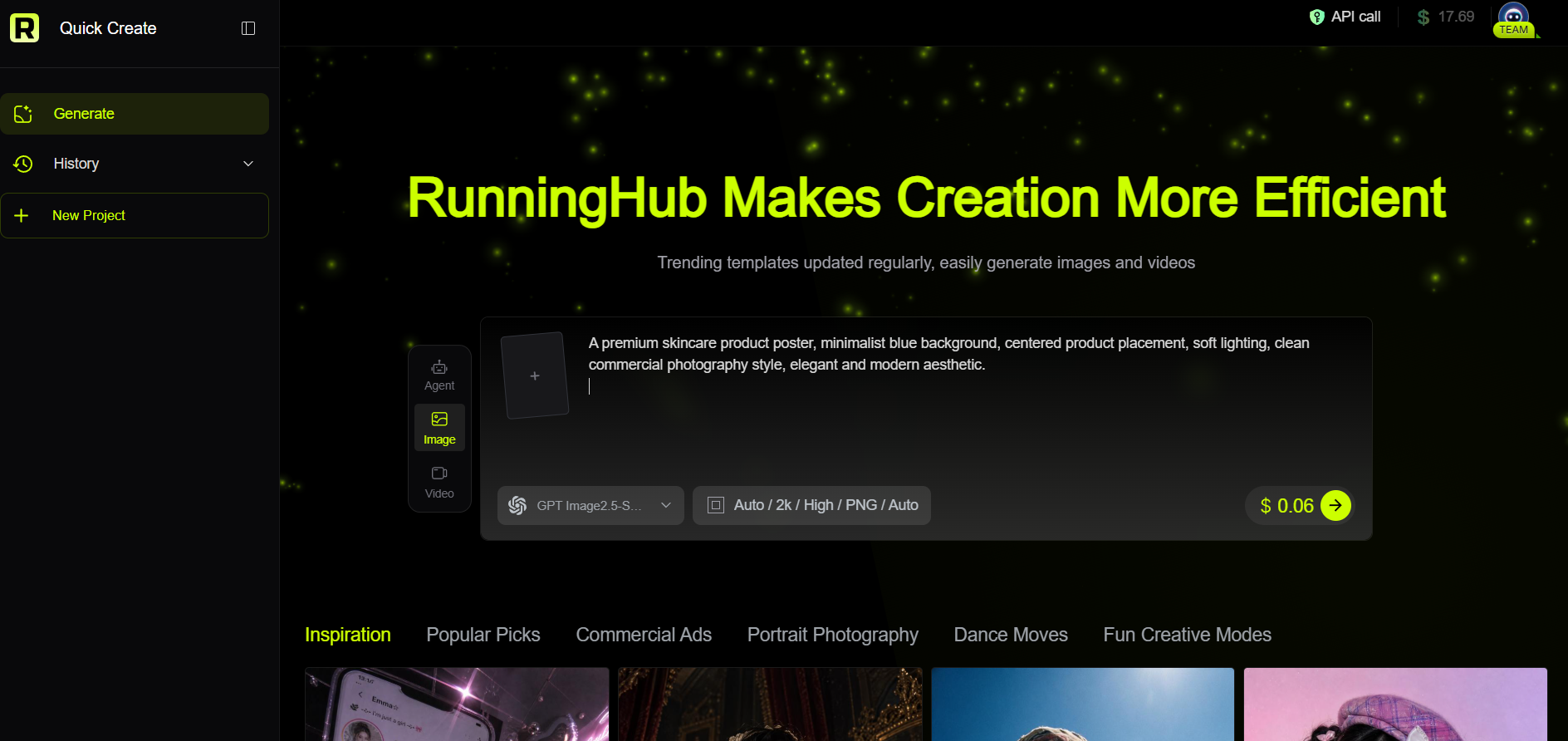This screenshot has height=741, width=1568.
Task: Select the Inspiration tab
Action: [347, 635]
